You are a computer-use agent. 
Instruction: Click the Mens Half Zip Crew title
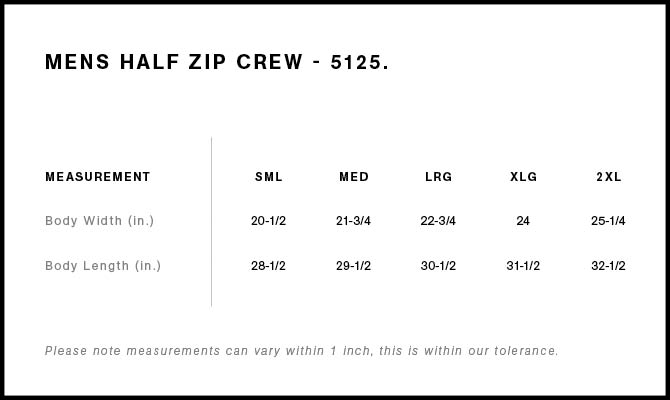217,62
